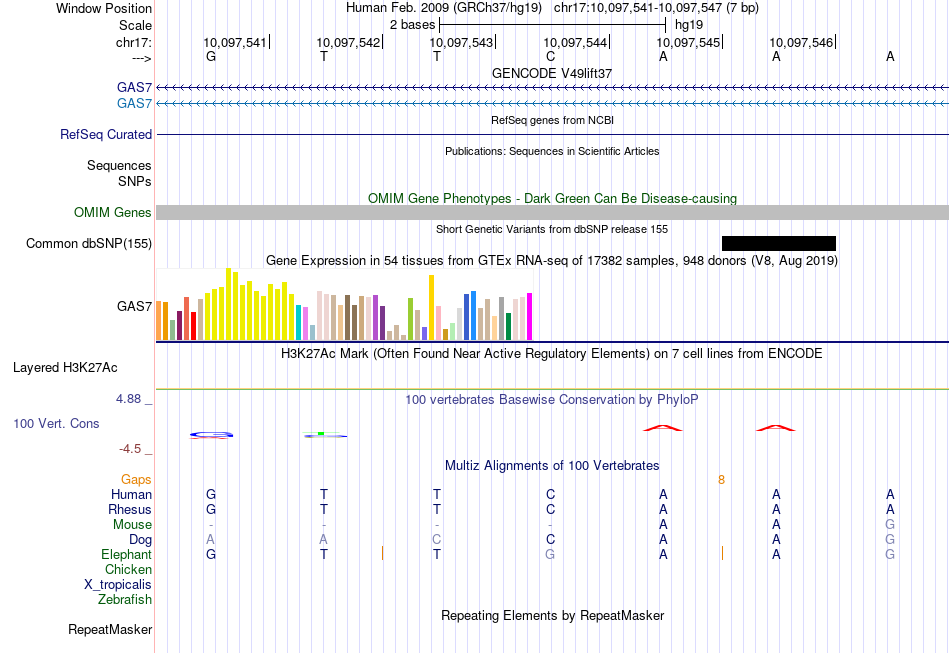Image resolution: width=950 pixels, height=653 pixels.
Task: Select the Human alignment row label
Action: point(131,494)
